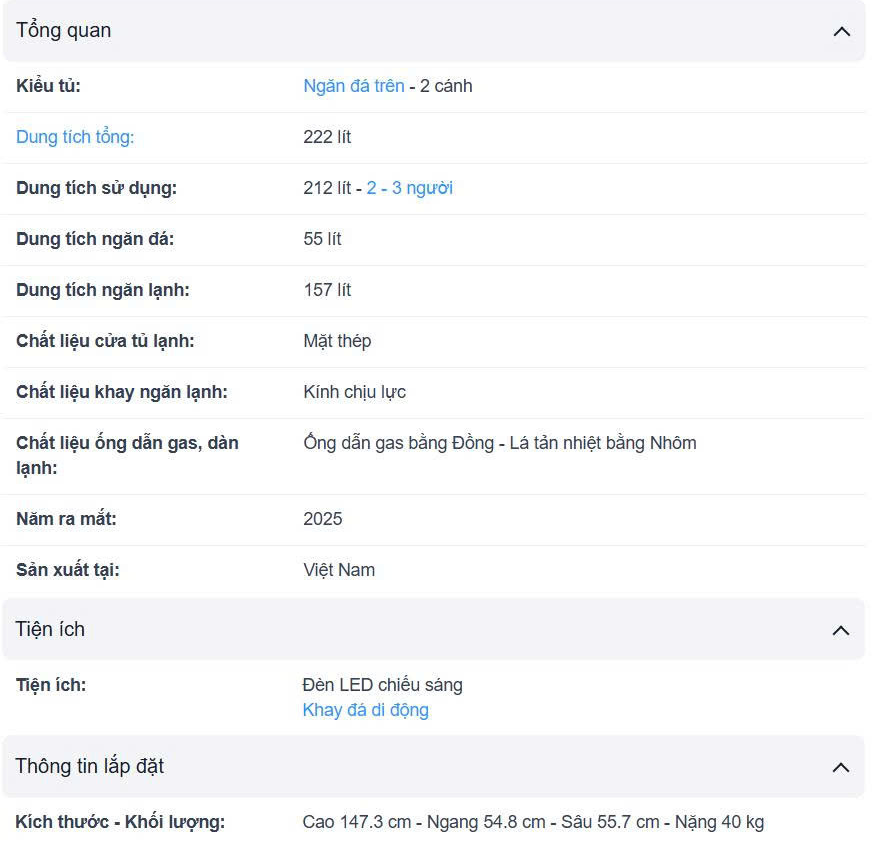Click the 2025 release year value

[322, 519]
